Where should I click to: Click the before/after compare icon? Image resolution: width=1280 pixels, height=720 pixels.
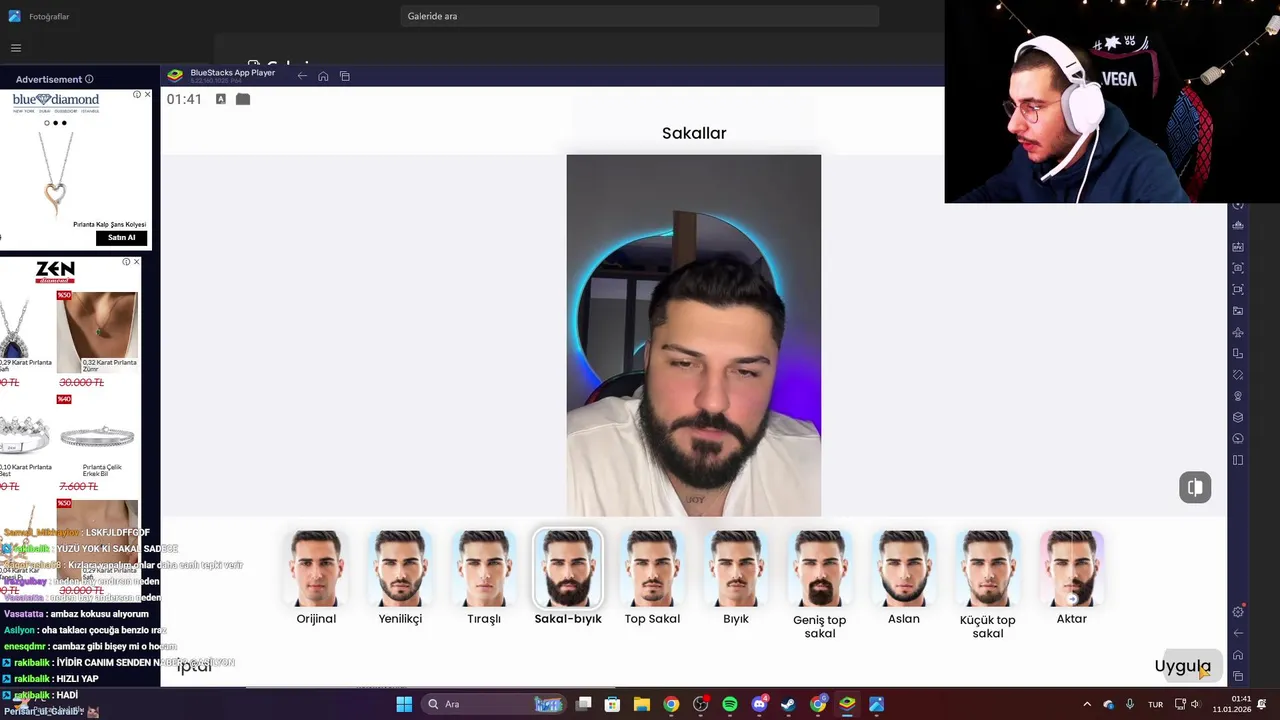pyautogui.click(x=1195, y=487)
